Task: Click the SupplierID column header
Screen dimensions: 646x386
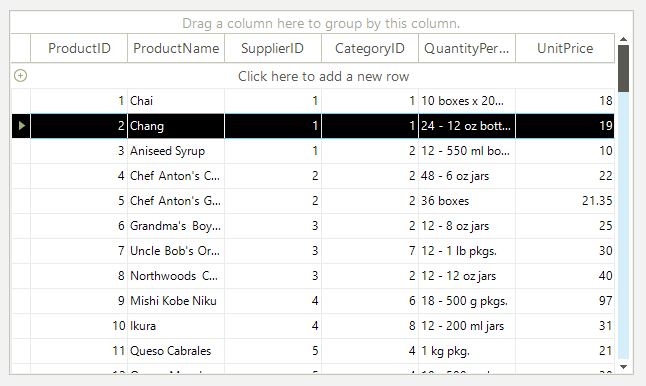Action: [x=273, y=48]
